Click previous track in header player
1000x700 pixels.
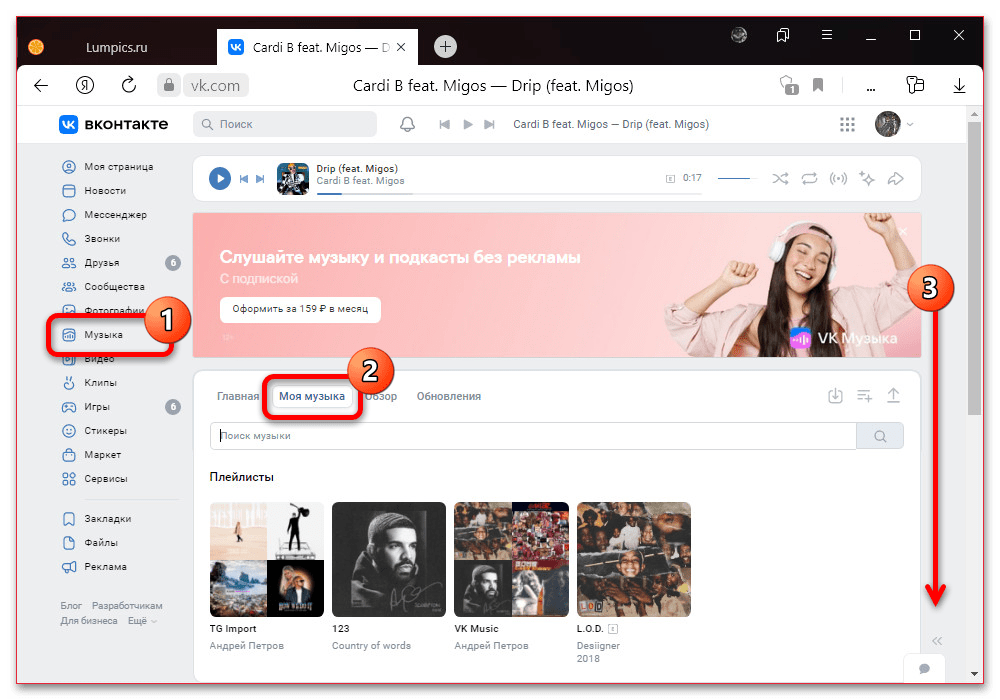click(445, 124)
